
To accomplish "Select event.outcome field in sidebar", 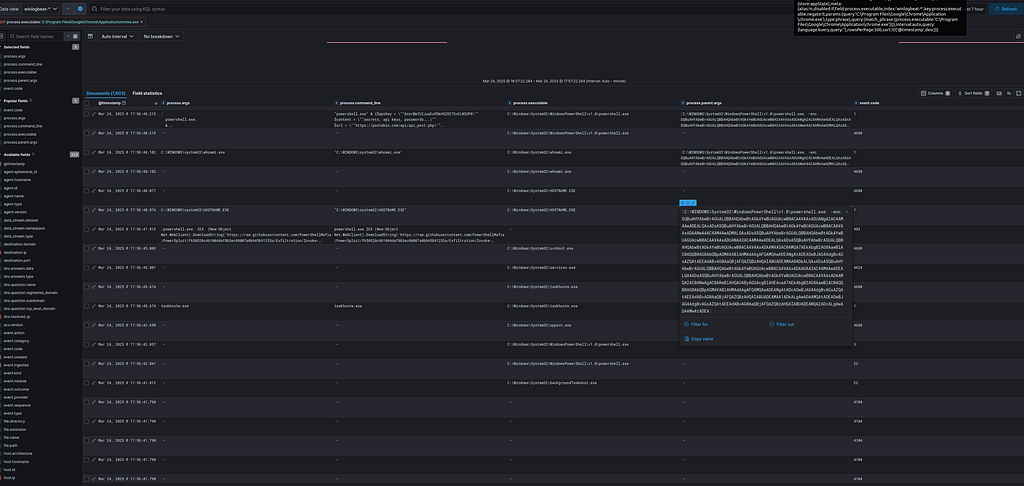I will 16,389.
